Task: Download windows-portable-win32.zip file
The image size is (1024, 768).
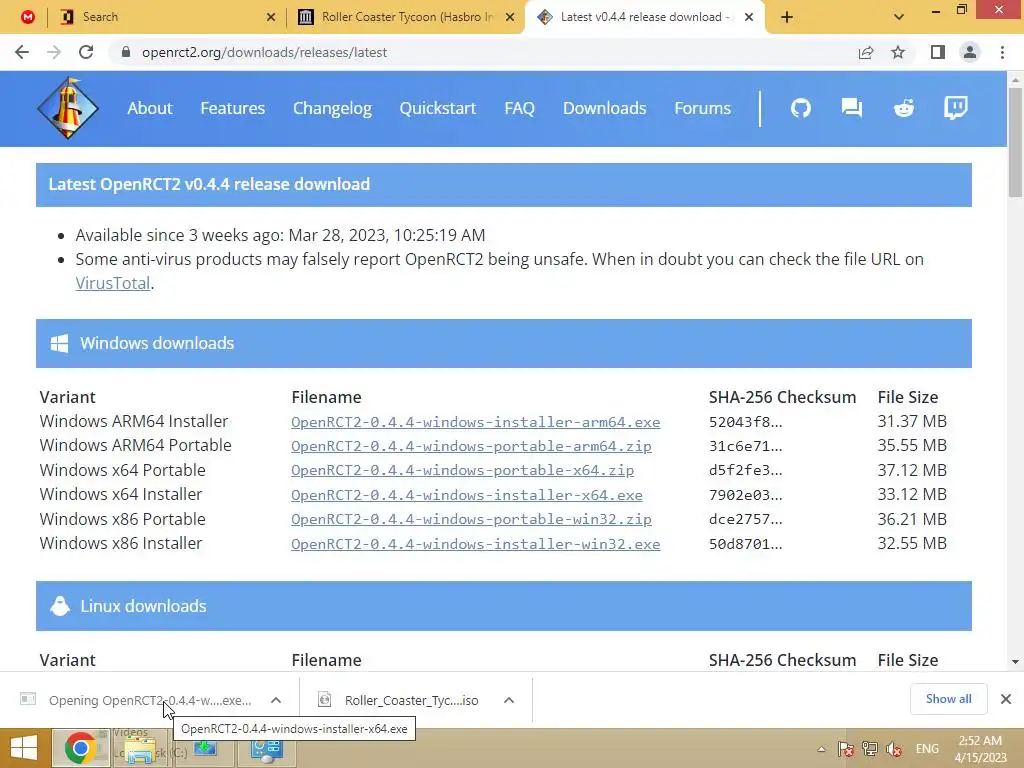Action: [471, 519]
